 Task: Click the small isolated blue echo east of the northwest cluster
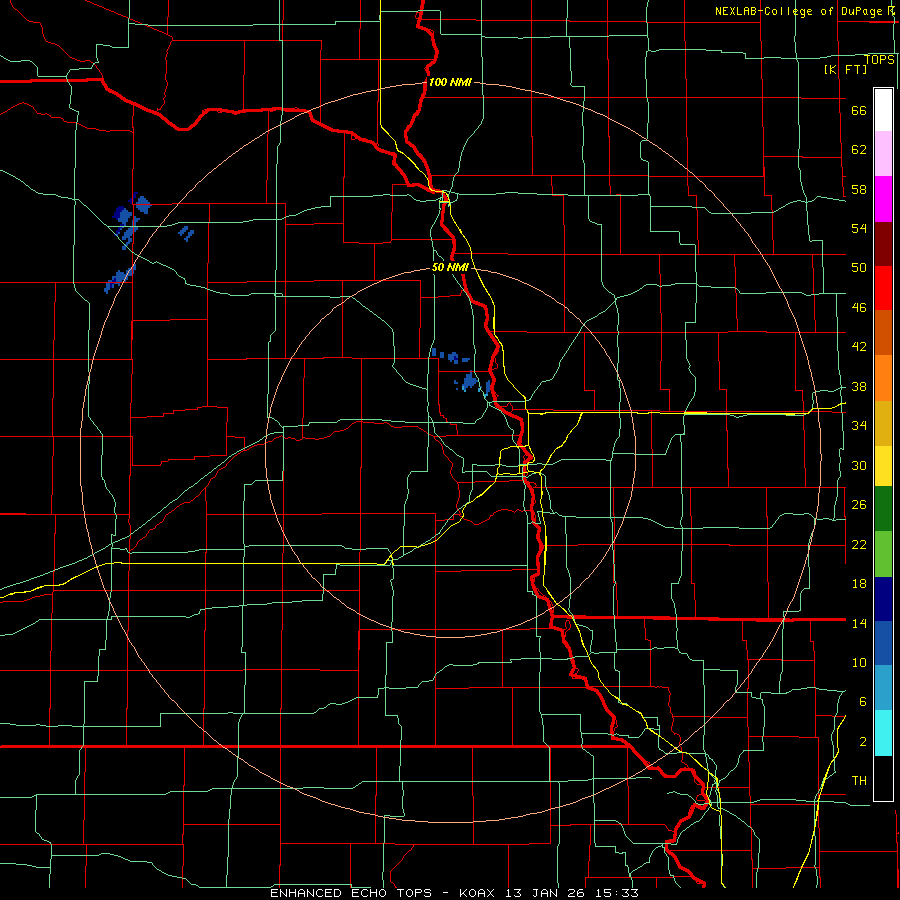[x=186, y=233]
